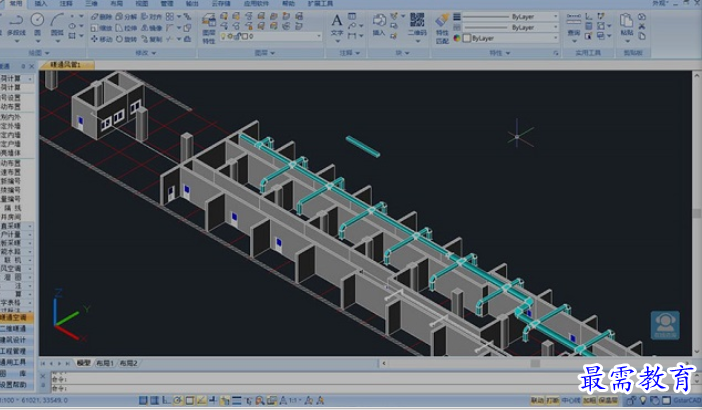This screenshot has width=702, height=410.
Task: Click the Align (对齐) tool
Action: (x=151, y=17)
